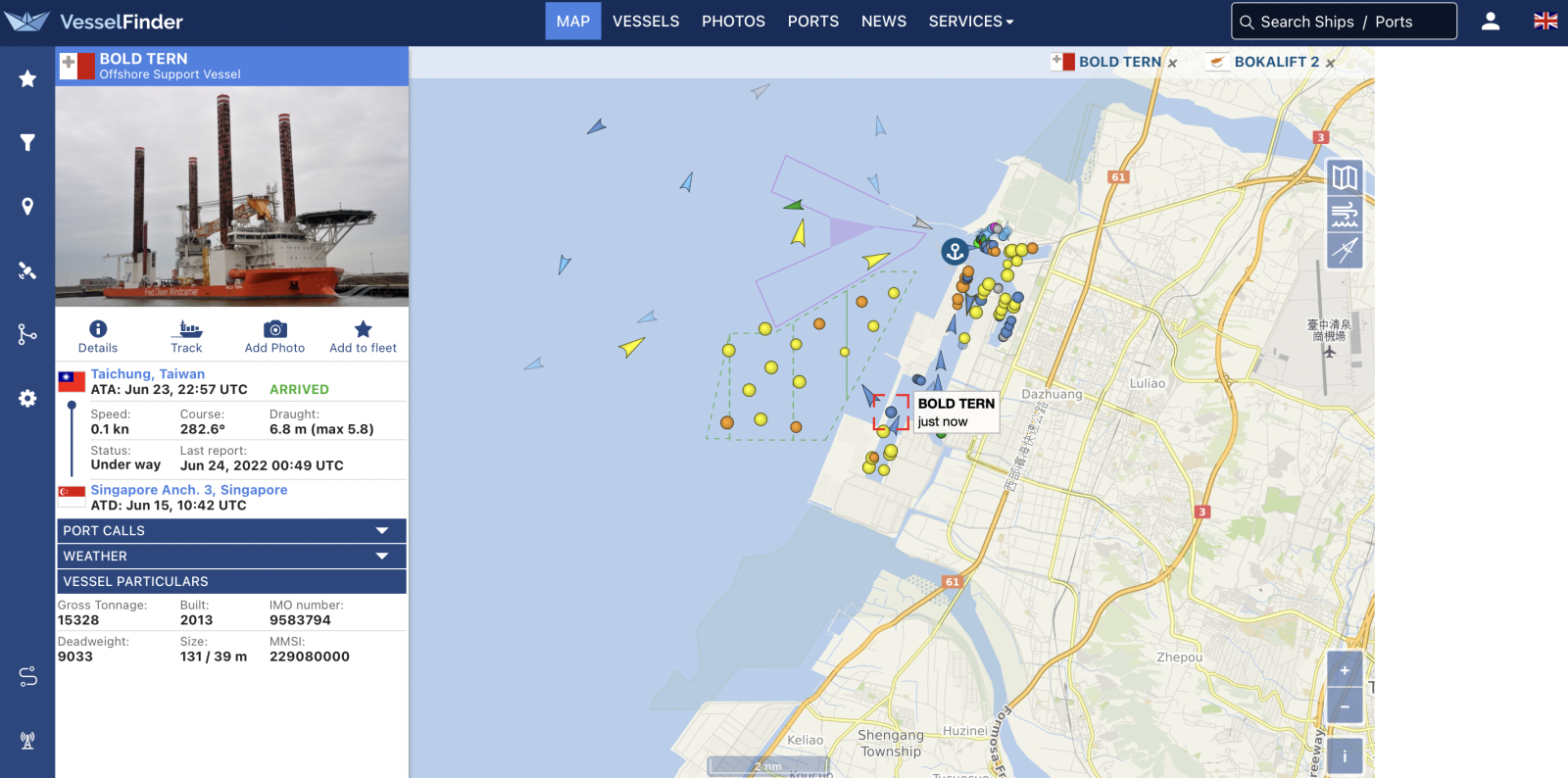Open settings gear in sidebar
1568x778 pixels.
[27, 399]
